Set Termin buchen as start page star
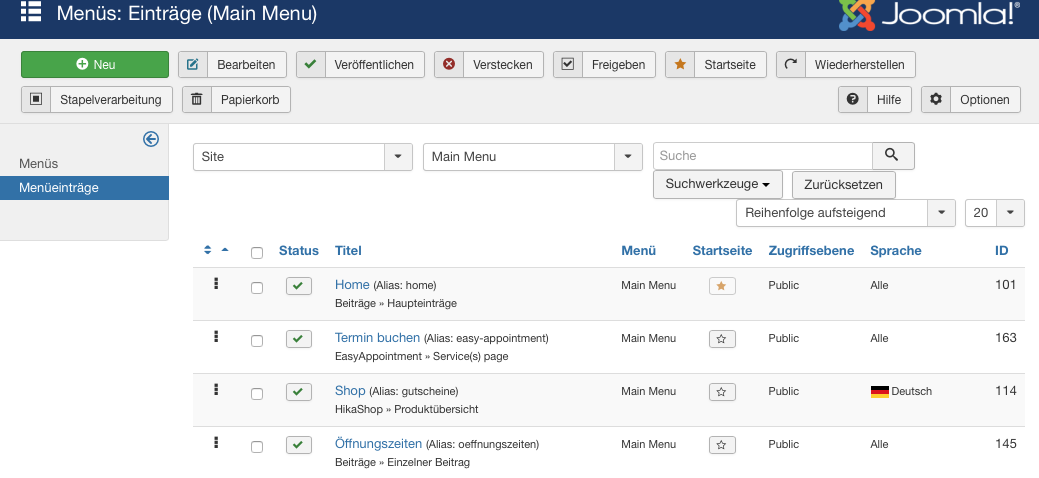The width and height of the screenshot is (1039, 478). point(722,339)
